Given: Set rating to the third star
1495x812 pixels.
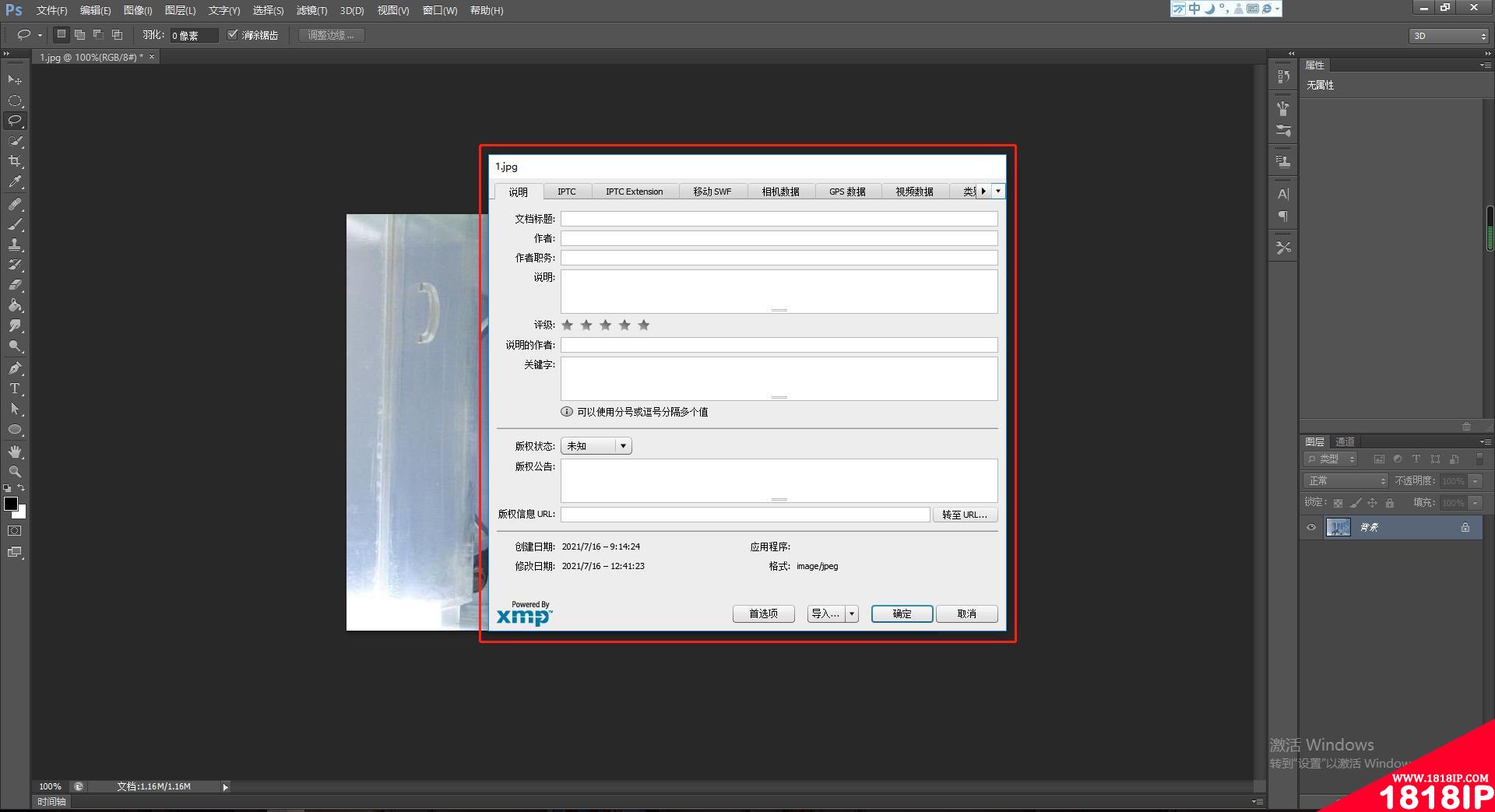Looking at the screenshot, I should point(606,325).
